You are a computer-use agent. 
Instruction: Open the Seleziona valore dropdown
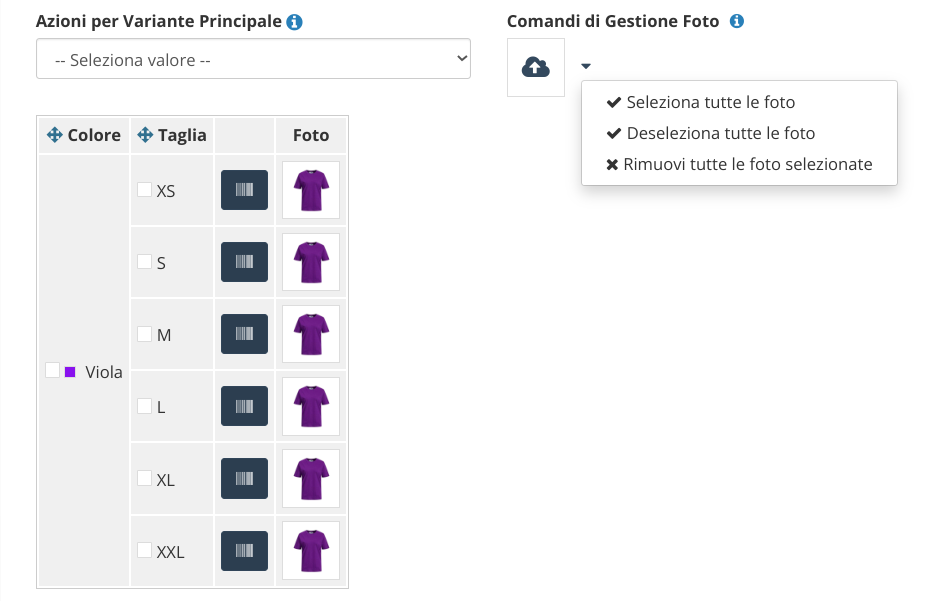pyautogui.click(x=253, y=59)
